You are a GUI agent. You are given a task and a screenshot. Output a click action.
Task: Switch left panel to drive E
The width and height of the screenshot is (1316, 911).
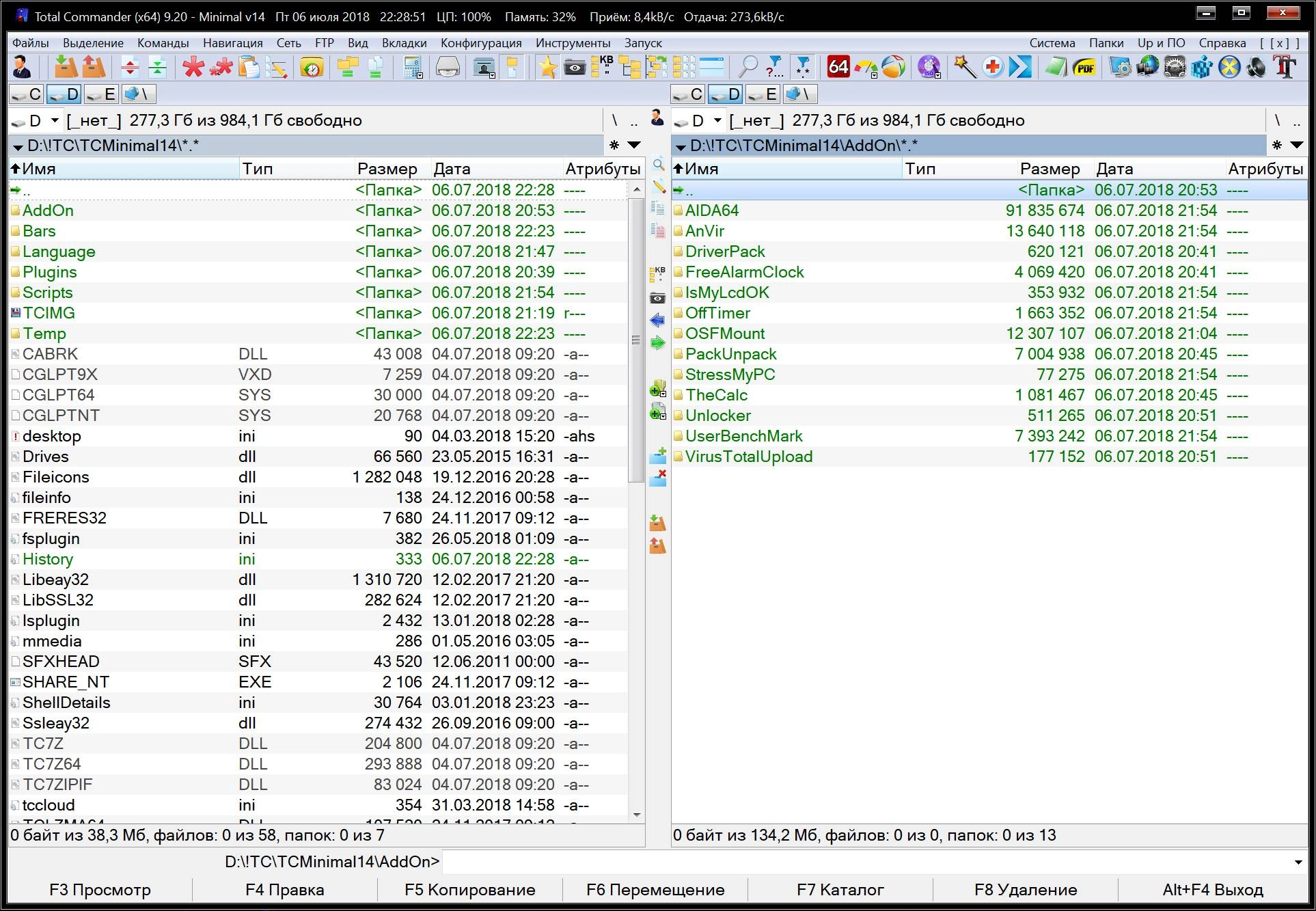coord(101,94)
